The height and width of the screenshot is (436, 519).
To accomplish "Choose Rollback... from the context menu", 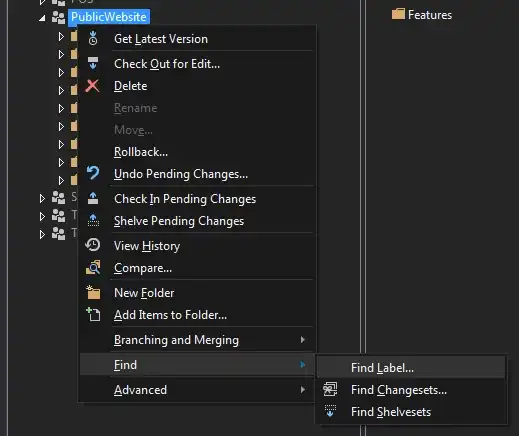I will (x=141, y=152).
